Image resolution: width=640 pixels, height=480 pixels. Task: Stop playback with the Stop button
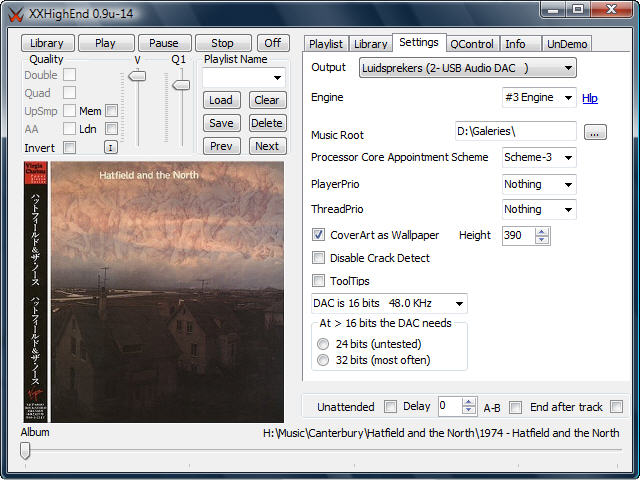click(x=222, y=43)
